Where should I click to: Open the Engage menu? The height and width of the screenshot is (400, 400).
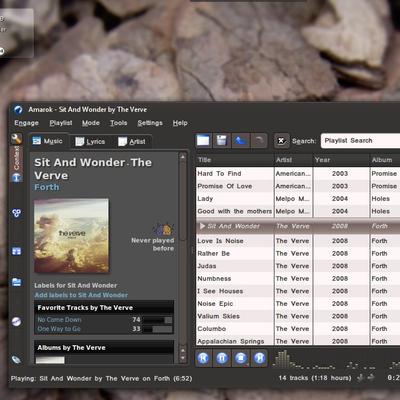26,123
